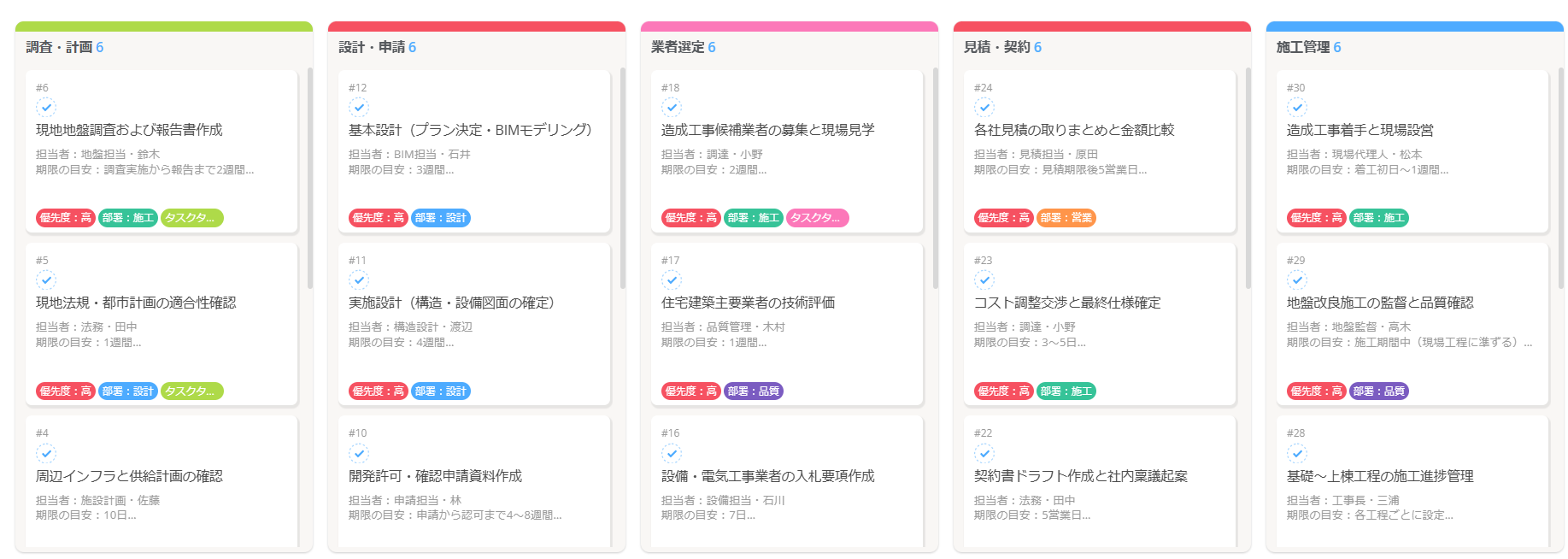Screen dimensions: 1568x559
Task: Expand the truncated green タスクタ... tag on card #6
Action: point(191,218)
